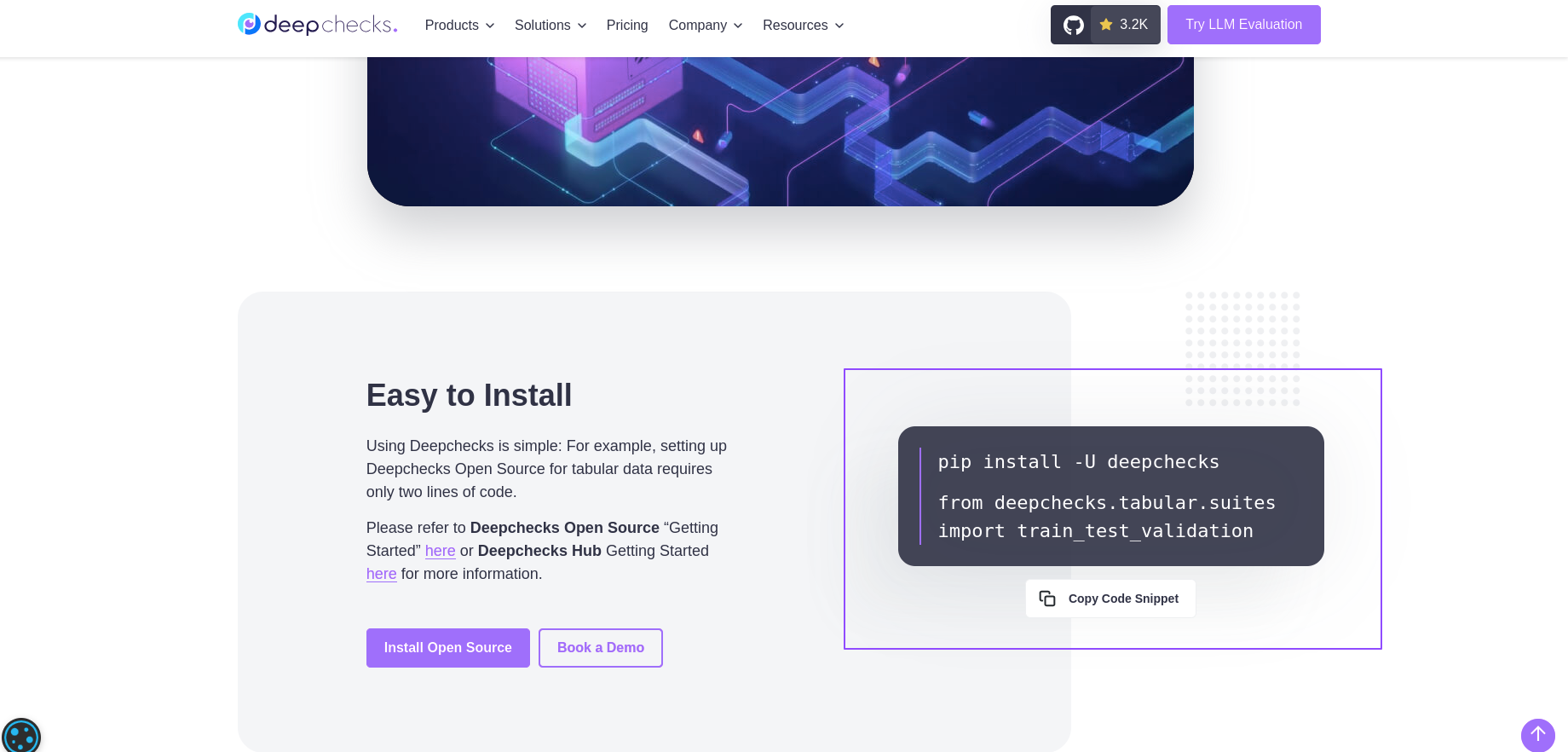The width and height of the screenshot is (1568, 752).
Task: Expand the Resources dropdown menu
Action: pos(804,26)
